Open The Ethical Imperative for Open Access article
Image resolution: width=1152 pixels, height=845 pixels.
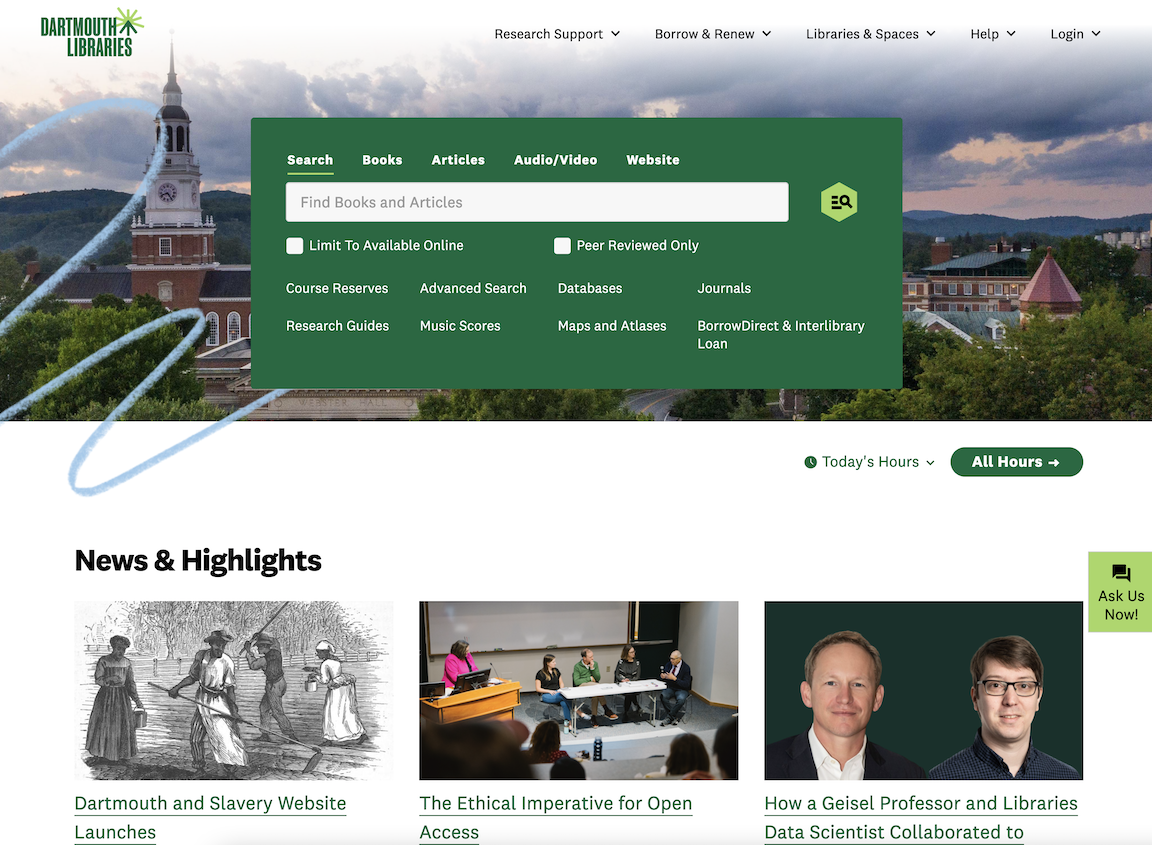point(555,817)
